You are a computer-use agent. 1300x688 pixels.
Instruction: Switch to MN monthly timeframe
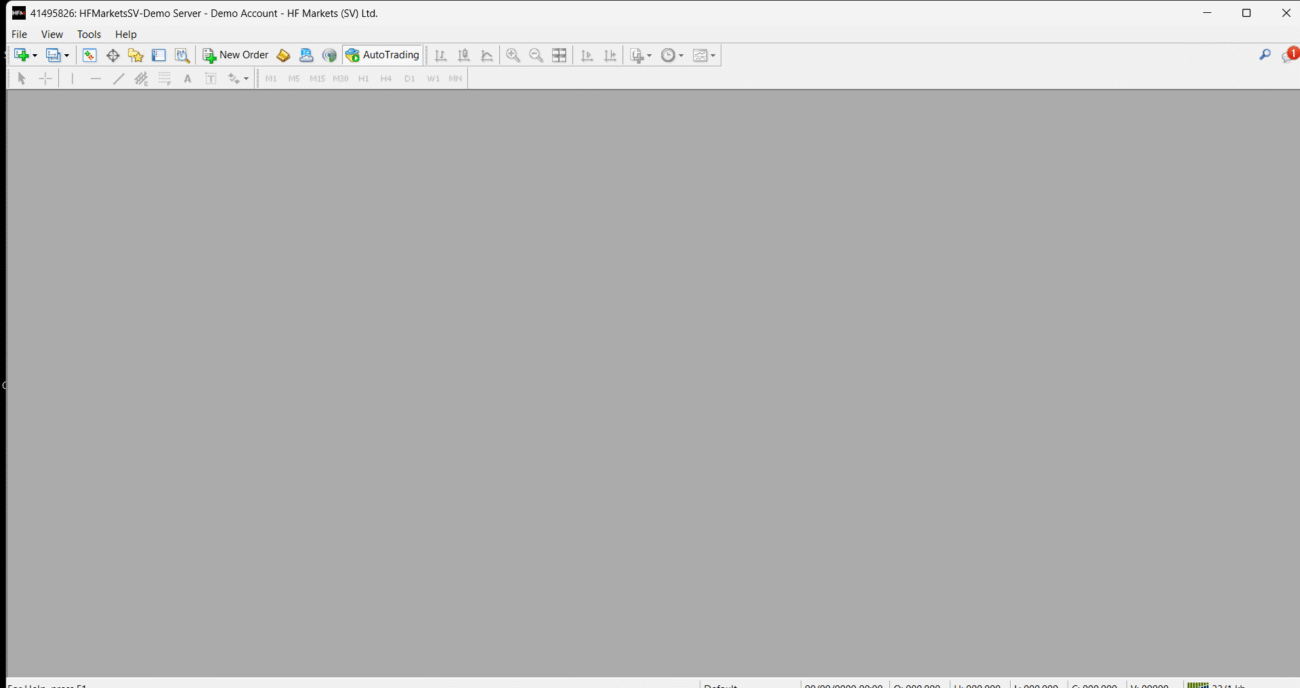(455, 78)
